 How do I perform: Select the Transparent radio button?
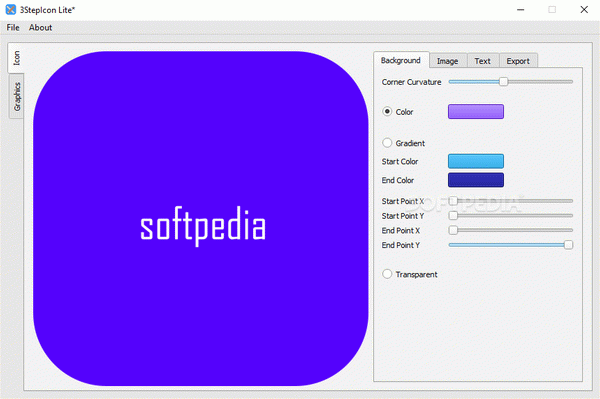[387, 274]
